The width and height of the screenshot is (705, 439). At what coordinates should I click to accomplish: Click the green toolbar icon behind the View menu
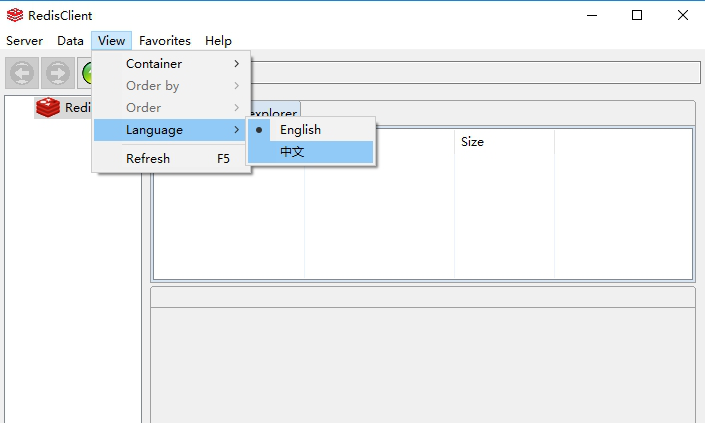pos(85,73)
